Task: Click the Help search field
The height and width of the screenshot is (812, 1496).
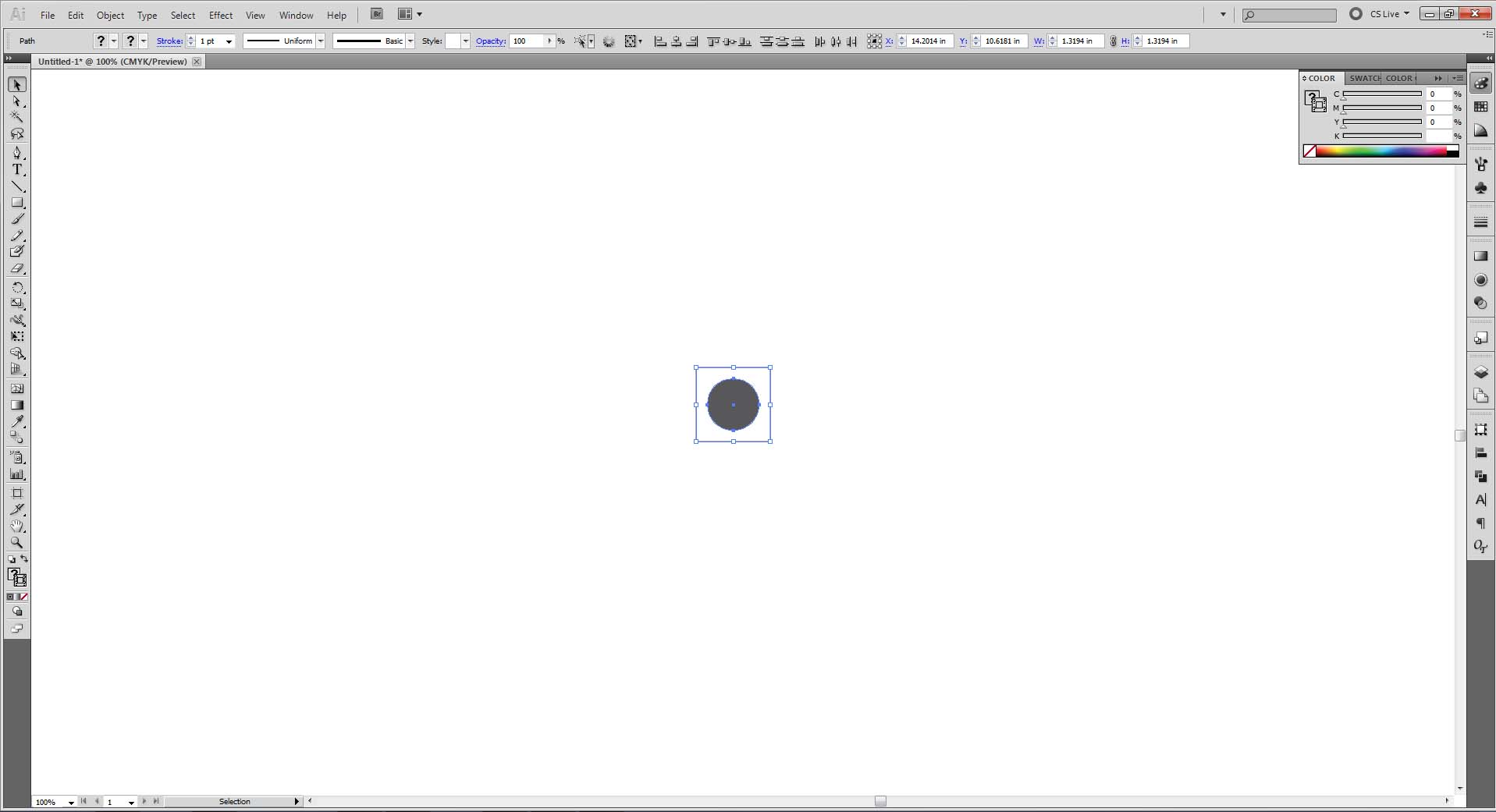Action: pos(1290,15)
